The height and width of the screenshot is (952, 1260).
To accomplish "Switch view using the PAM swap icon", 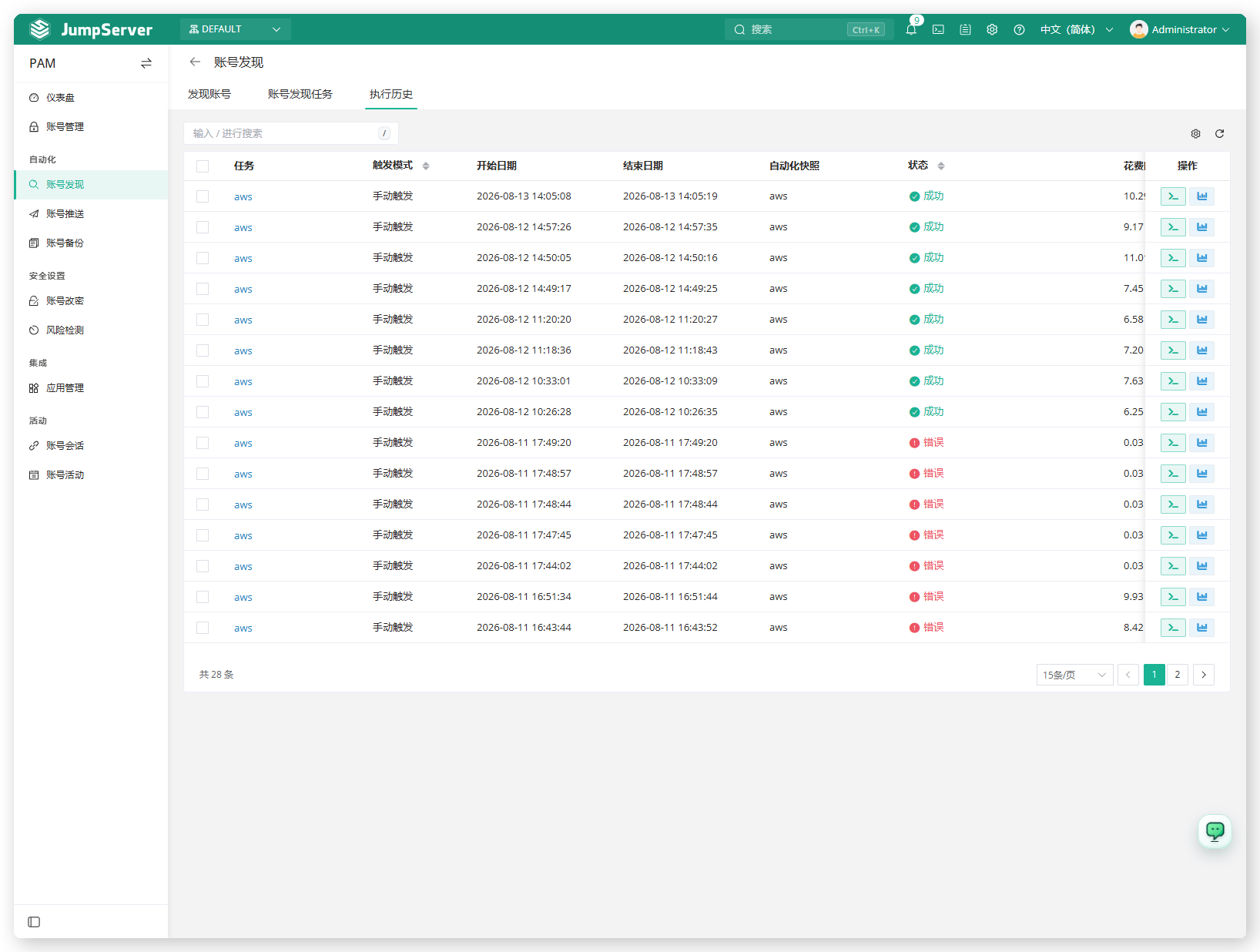I will (x=146, y=63).
